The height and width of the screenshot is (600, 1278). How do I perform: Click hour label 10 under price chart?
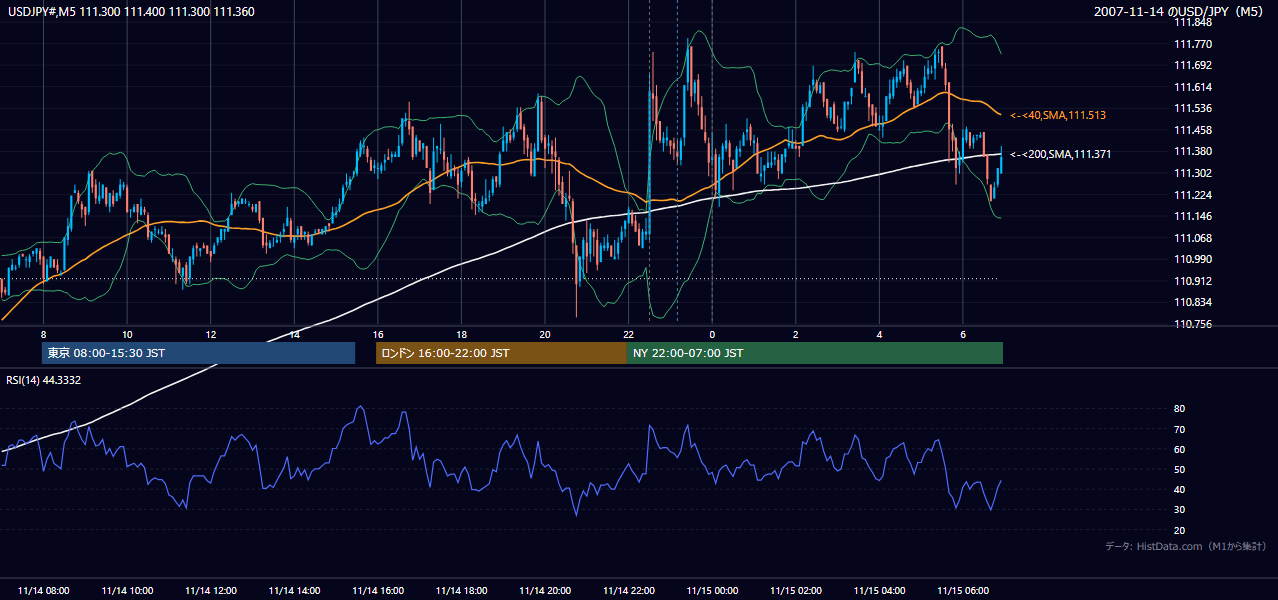(x=127, y=334)
